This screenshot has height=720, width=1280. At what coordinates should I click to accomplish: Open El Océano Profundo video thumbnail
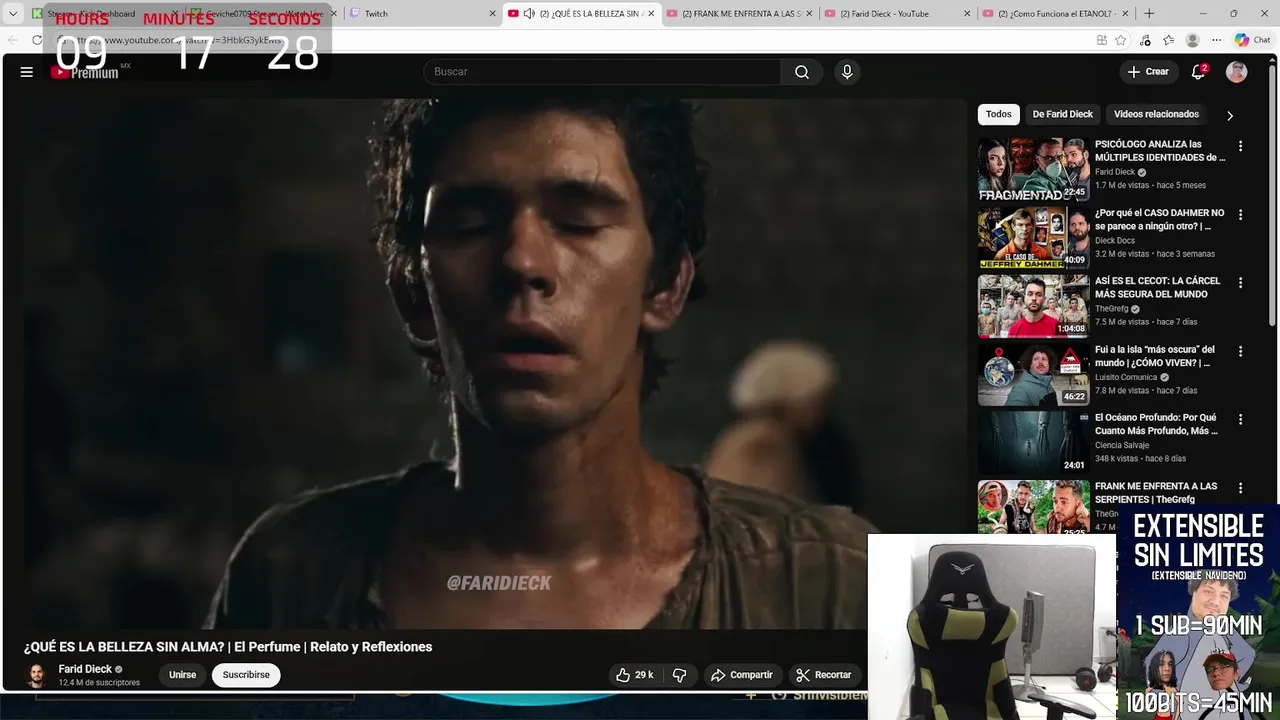coord(1033,443)
